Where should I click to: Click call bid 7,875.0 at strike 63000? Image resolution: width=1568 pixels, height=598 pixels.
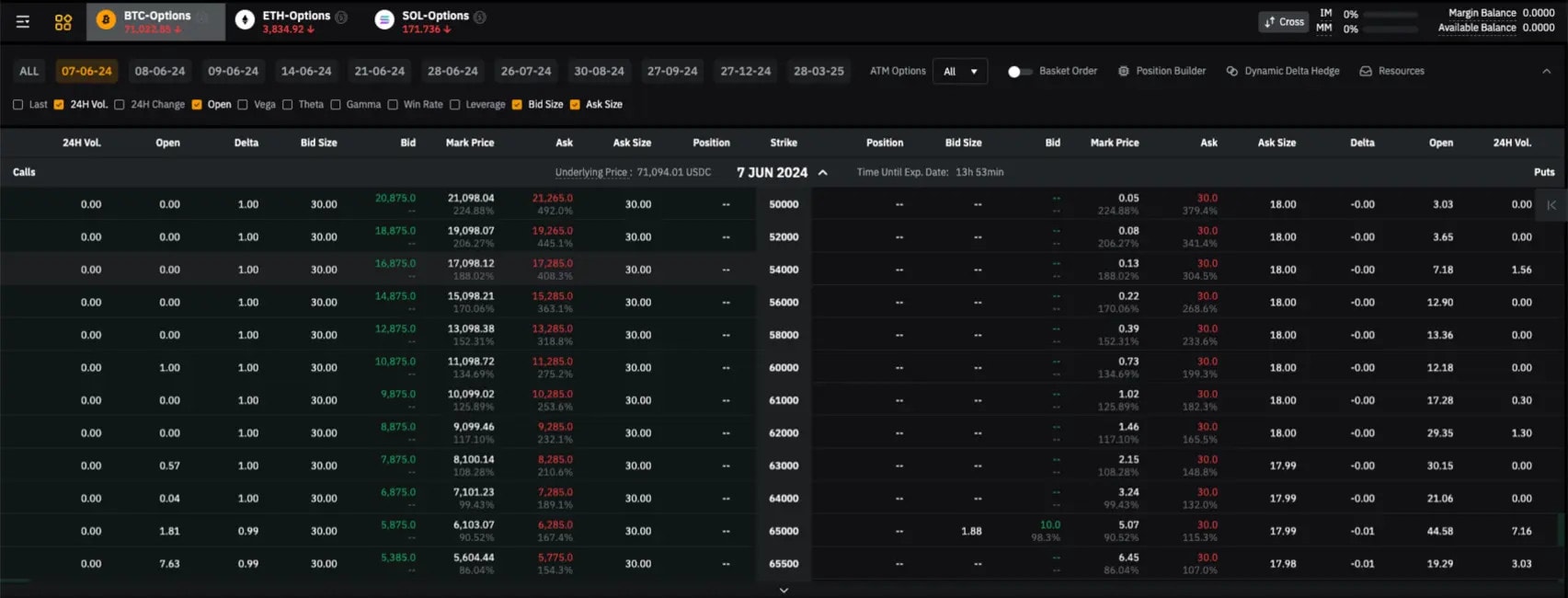(x=398, y=459)
